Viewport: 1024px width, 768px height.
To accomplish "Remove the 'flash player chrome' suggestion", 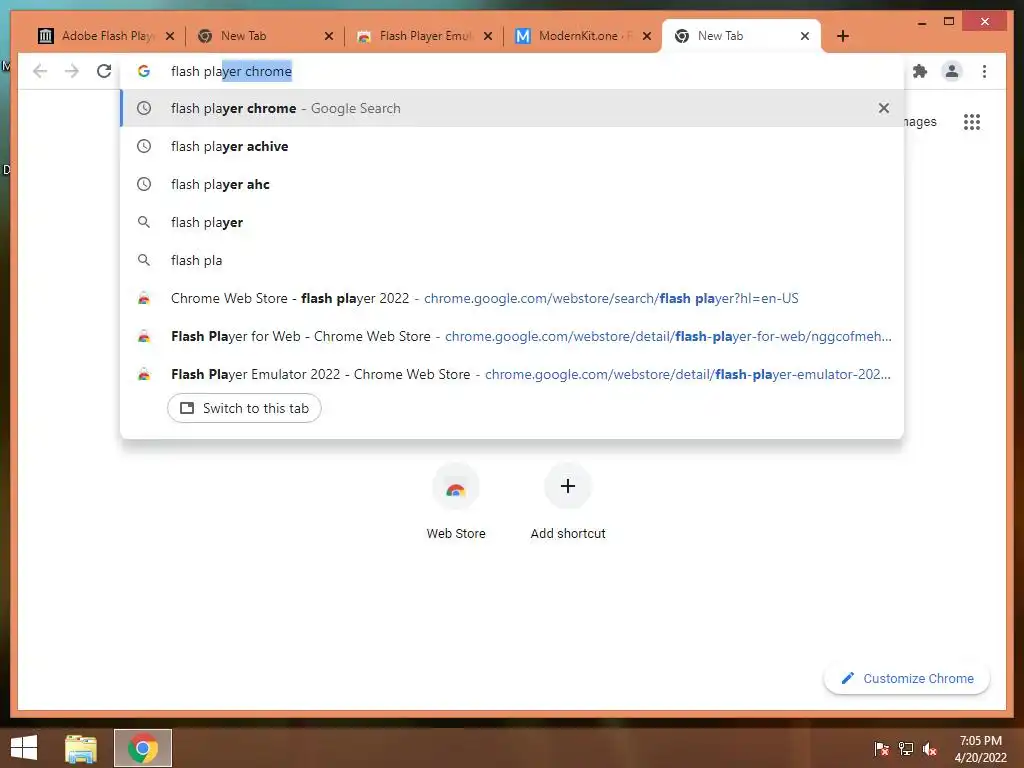I will (x=884, y=108).
